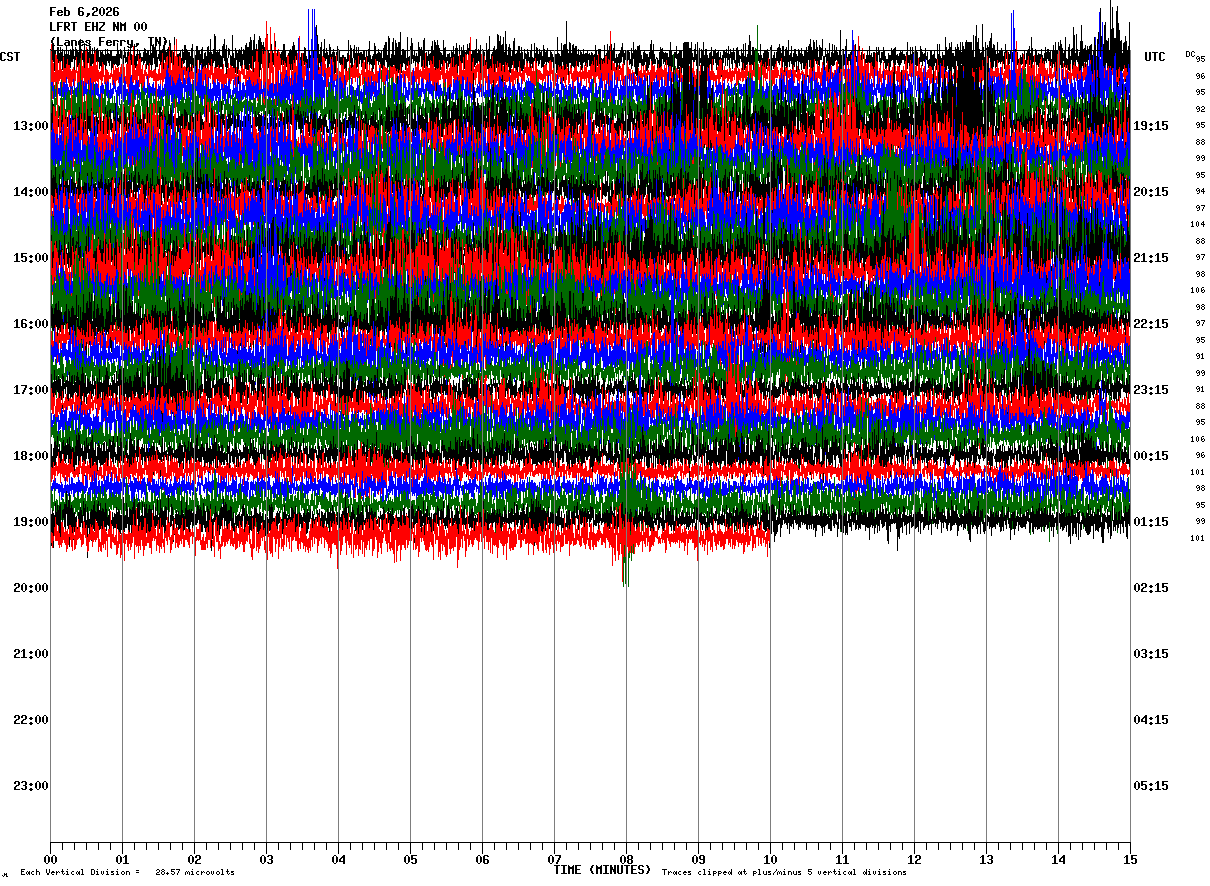Select the 14:00 CST time label

pos(31,192)
